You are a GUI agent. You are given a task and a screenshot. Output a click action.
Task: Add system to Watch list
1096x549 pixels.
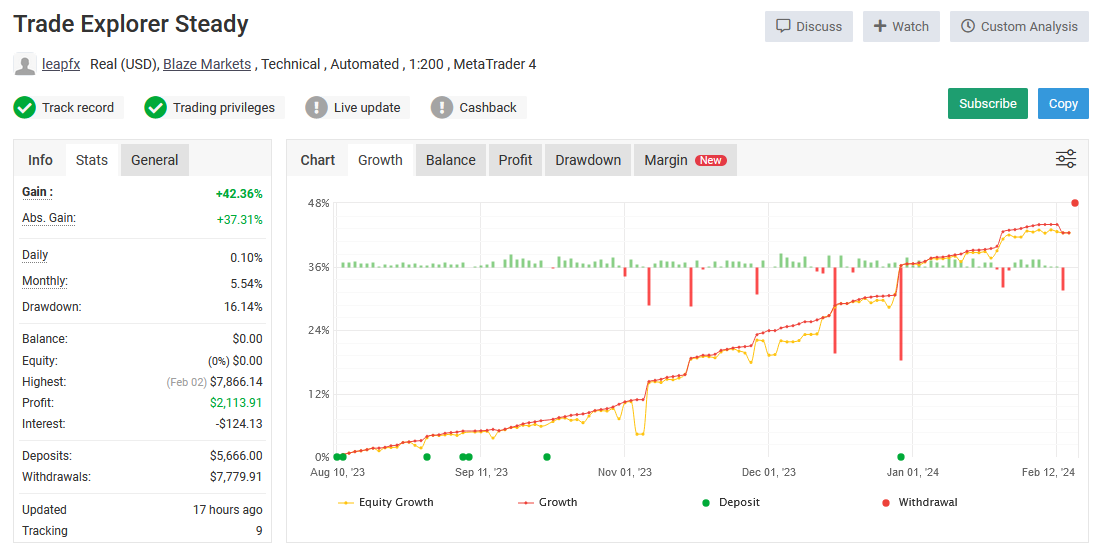click(x=901, y=27)
